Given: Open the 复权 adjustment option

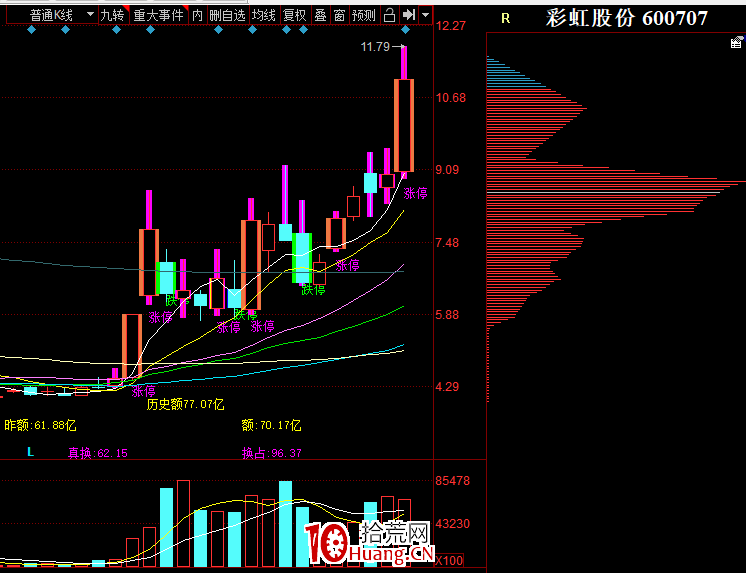Looking at the screenshot, I should pos(295,15).
